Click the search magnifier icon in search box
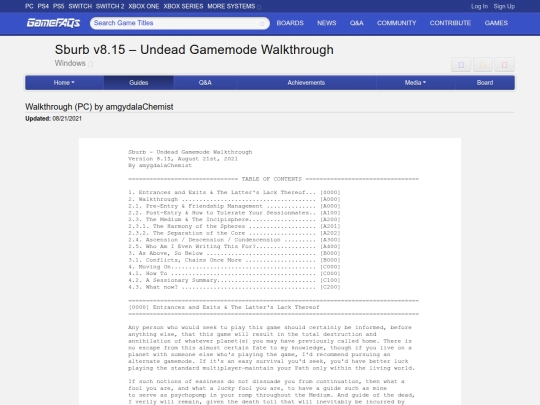 (262, 23)
